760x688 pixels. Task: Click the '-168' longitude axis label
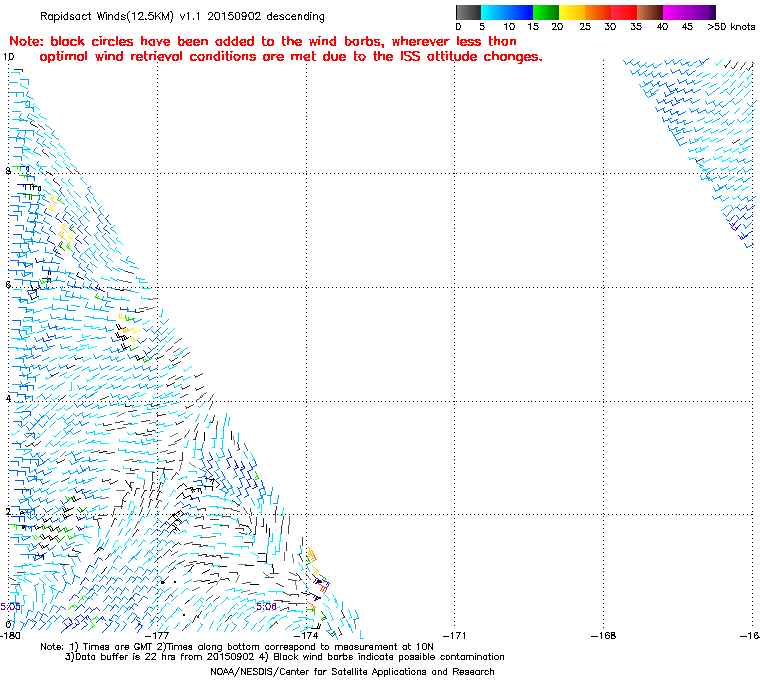pyautogui.click(x=603, y=635)
